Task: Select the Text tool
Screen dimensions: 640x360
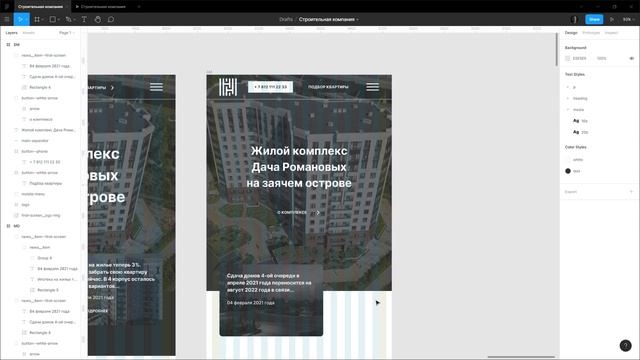Action: pyautogui.click(x=84, y=19)
